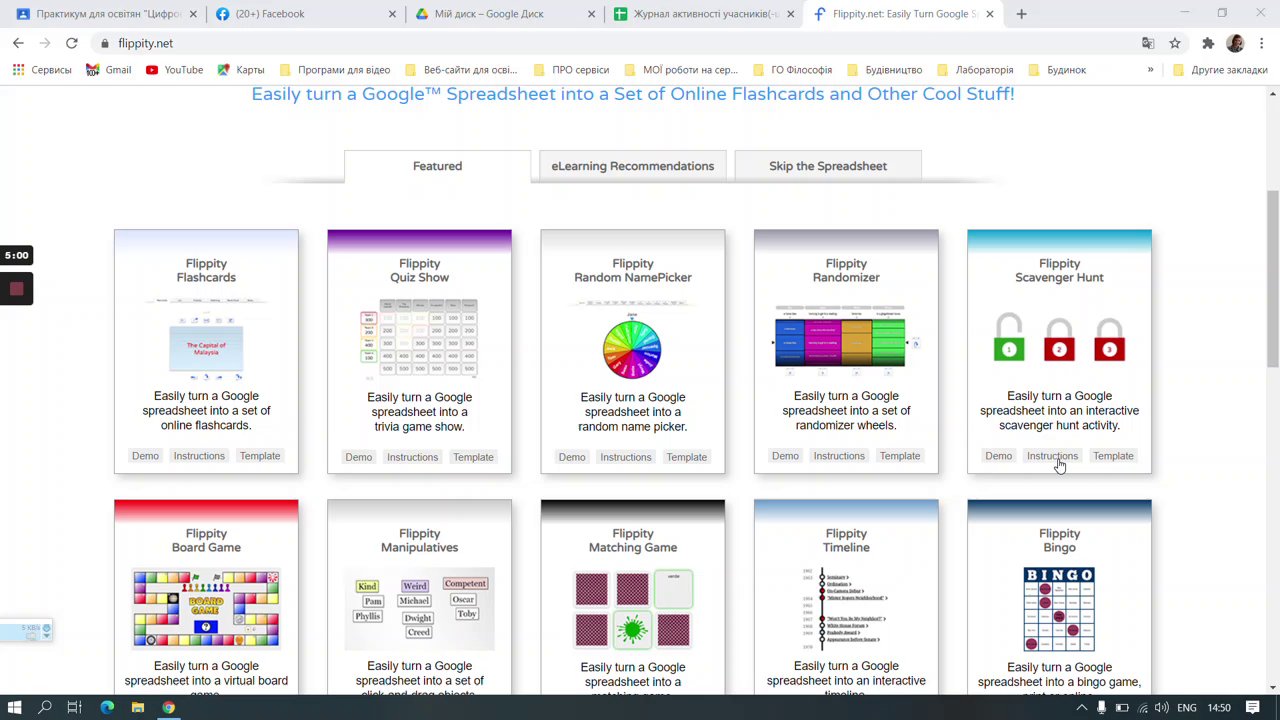This screenshot has height=720, width=1280.
Task: Go back using the browser back arrow
Action: coord(18,43)
